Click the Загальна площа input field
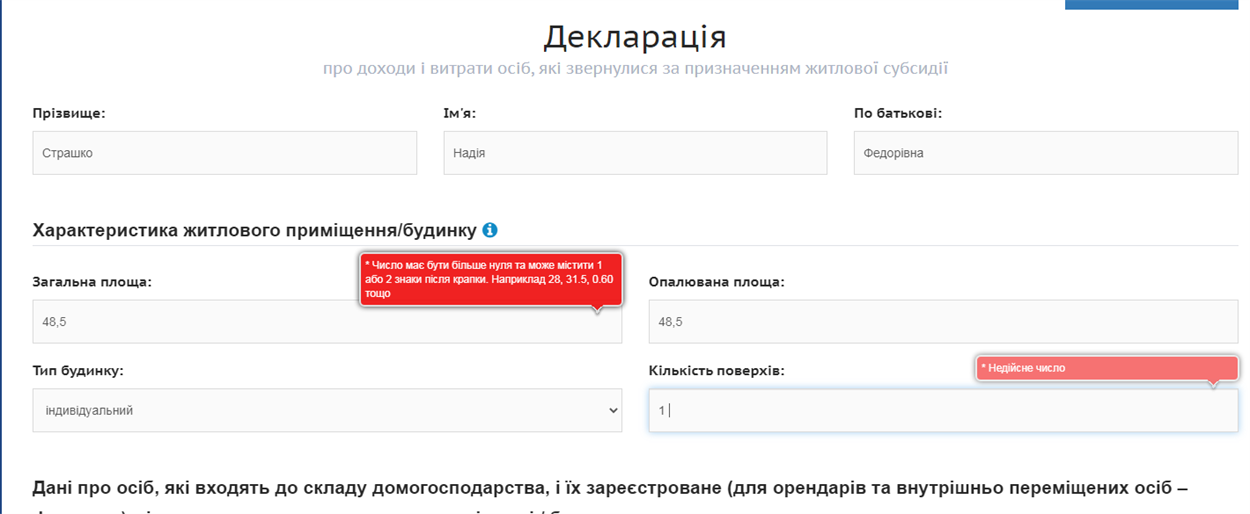 click(327, 322)
